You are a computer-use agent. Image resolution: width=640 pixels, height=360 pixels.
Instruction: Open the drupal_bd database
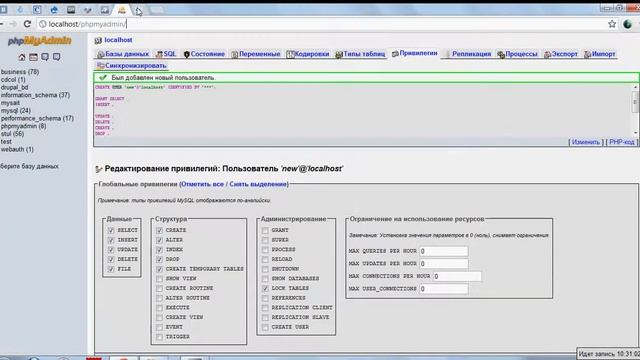click(x=14, y=87)
